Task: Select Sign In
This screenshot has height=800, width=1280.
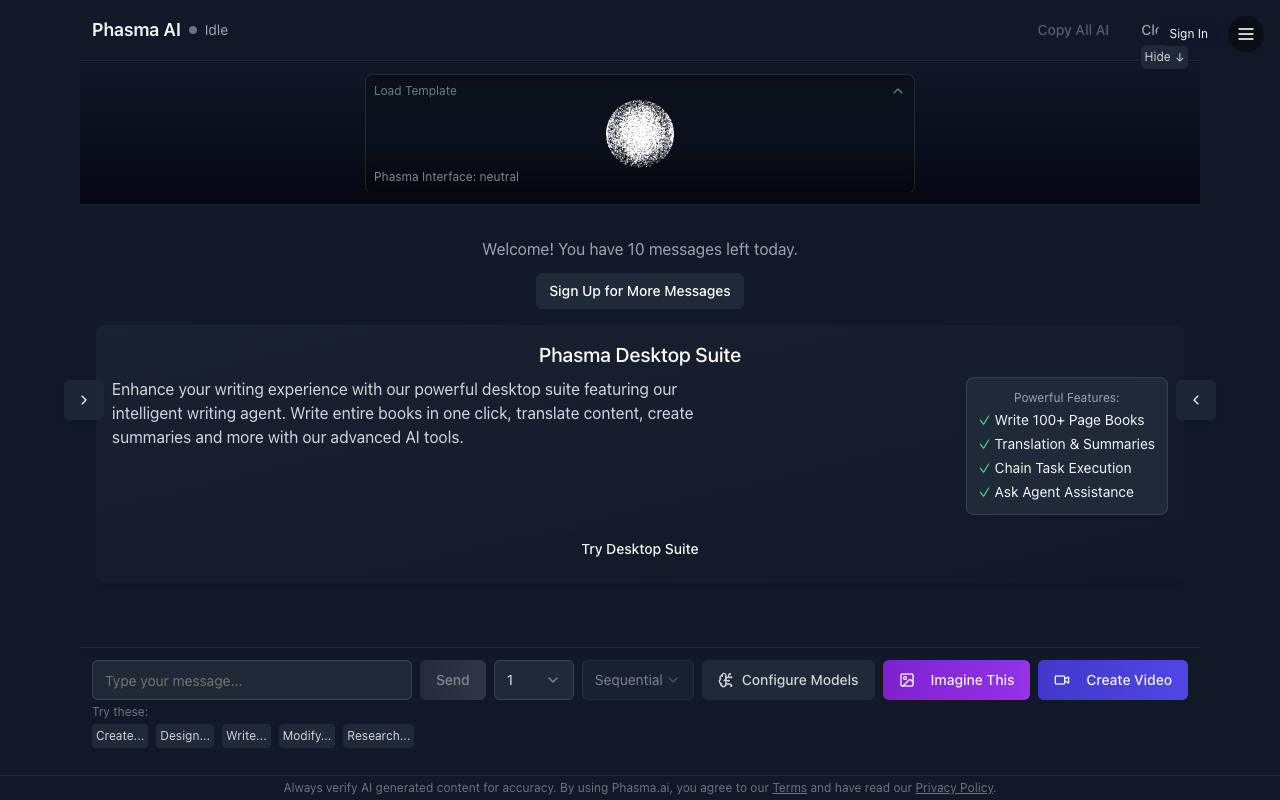Action: click(1188, 33)
